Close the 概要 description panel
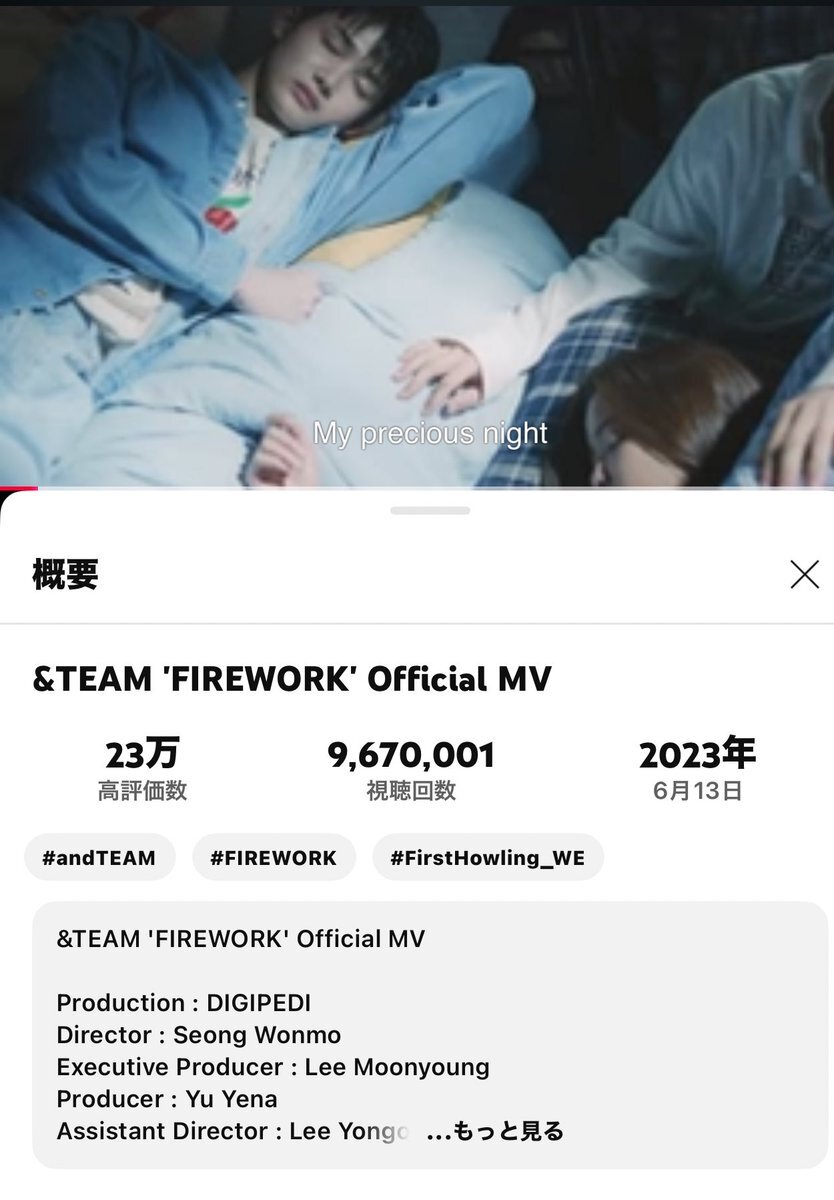 point(804,574)
